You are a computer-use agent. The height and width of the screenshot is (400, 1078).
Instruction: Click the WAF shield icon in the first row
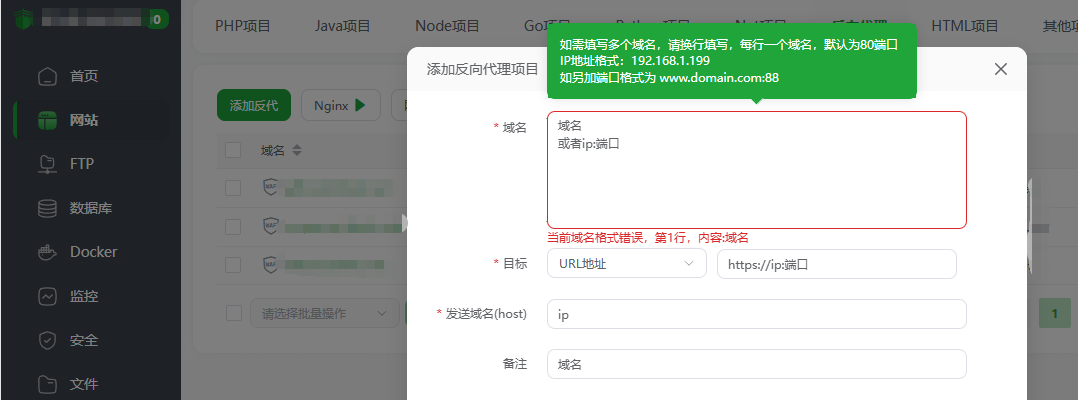click(271, 187)
